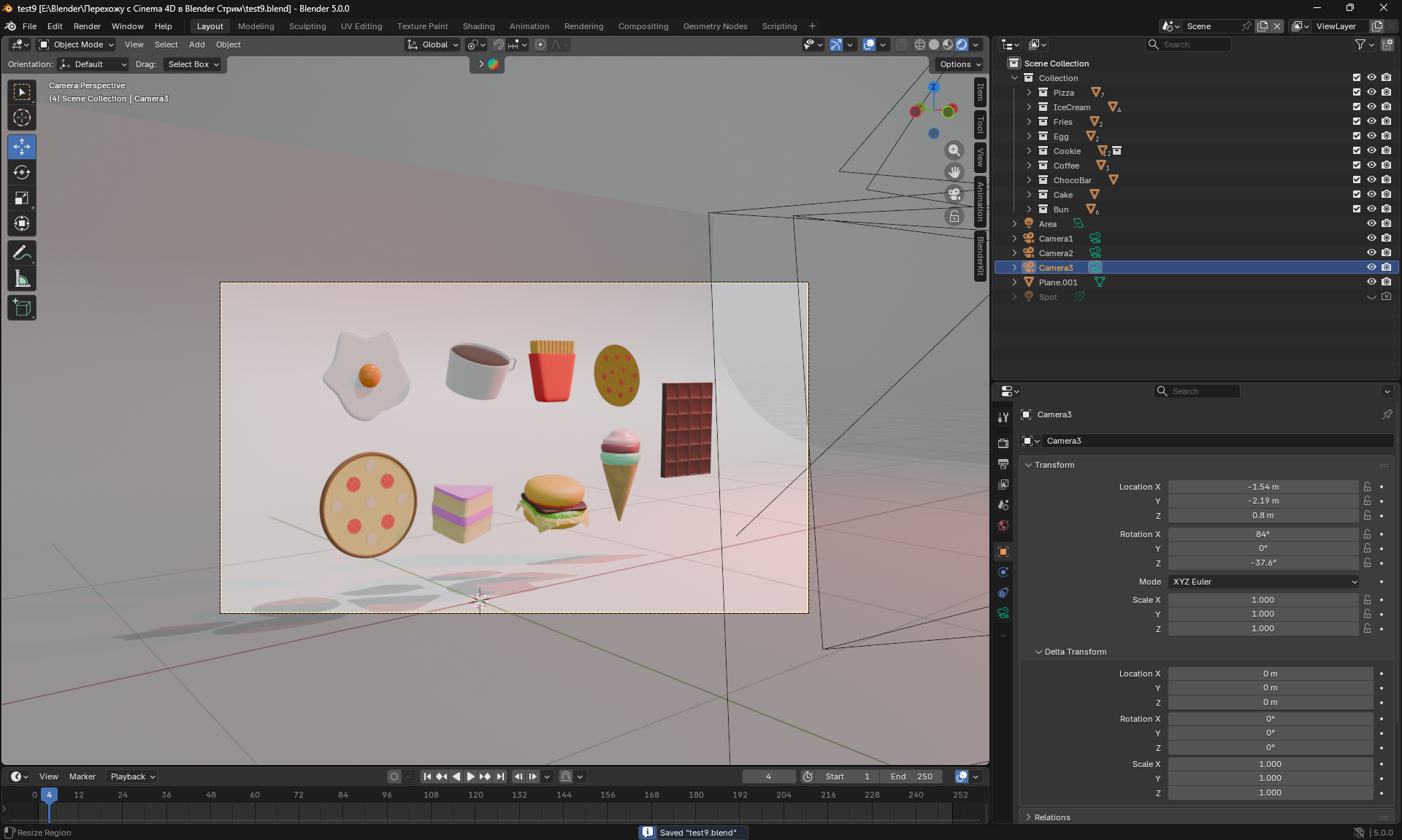Hide the Pizza collection in viewport

click(1371, 93)
